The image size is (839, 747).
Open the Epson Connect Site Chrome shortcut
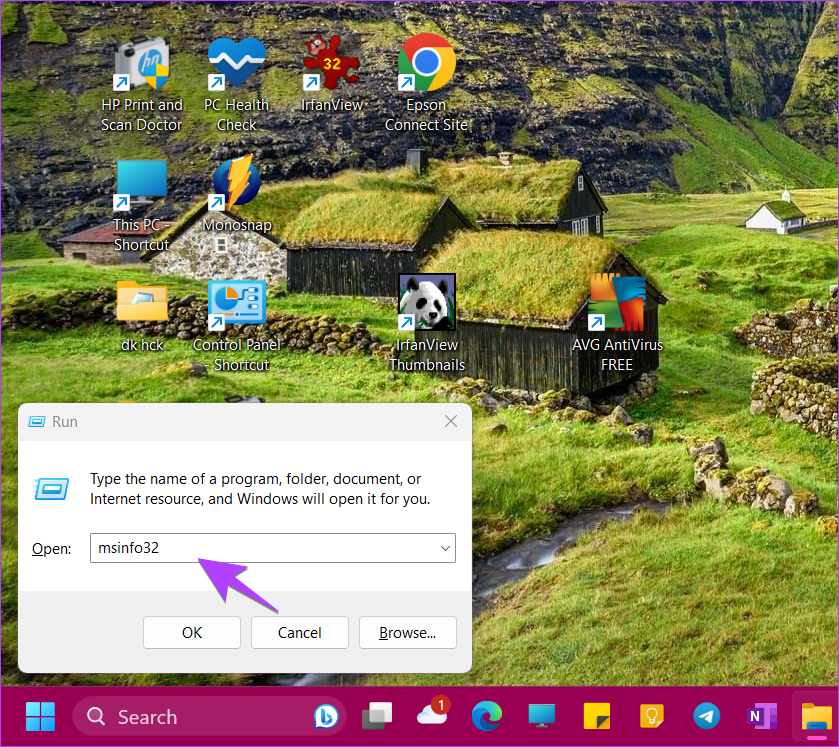tap(426, 65)
